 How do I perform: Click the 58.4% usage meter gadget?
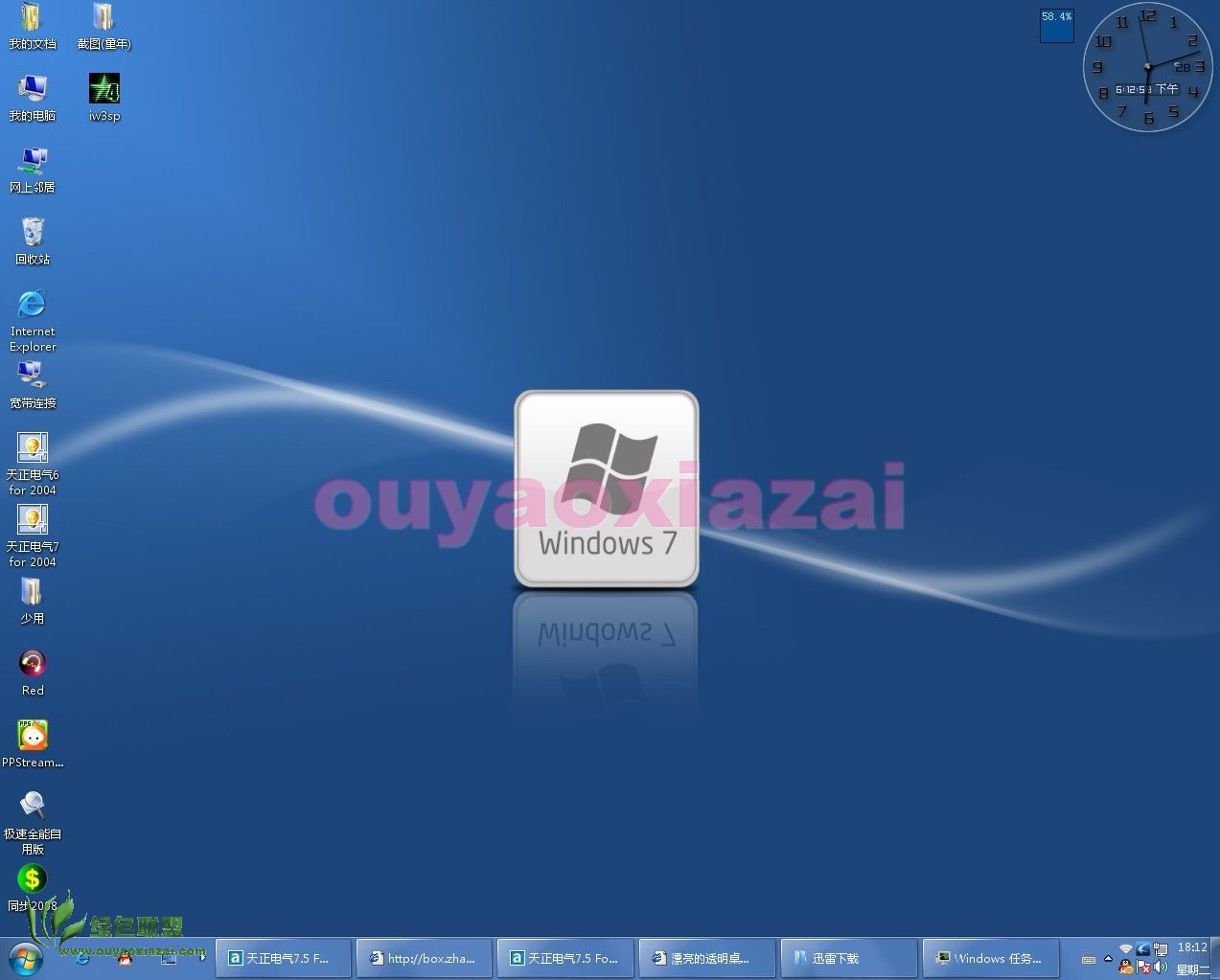1057,26
